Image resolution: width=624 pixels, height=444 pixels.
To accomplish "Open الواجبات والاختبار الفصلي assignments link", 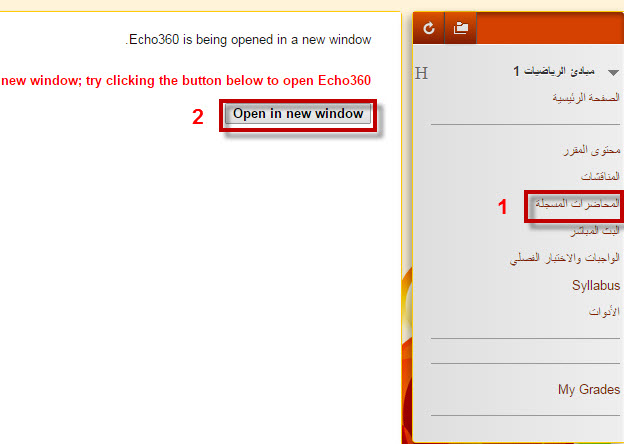I will pyautogui.click(x=565, y=258).
